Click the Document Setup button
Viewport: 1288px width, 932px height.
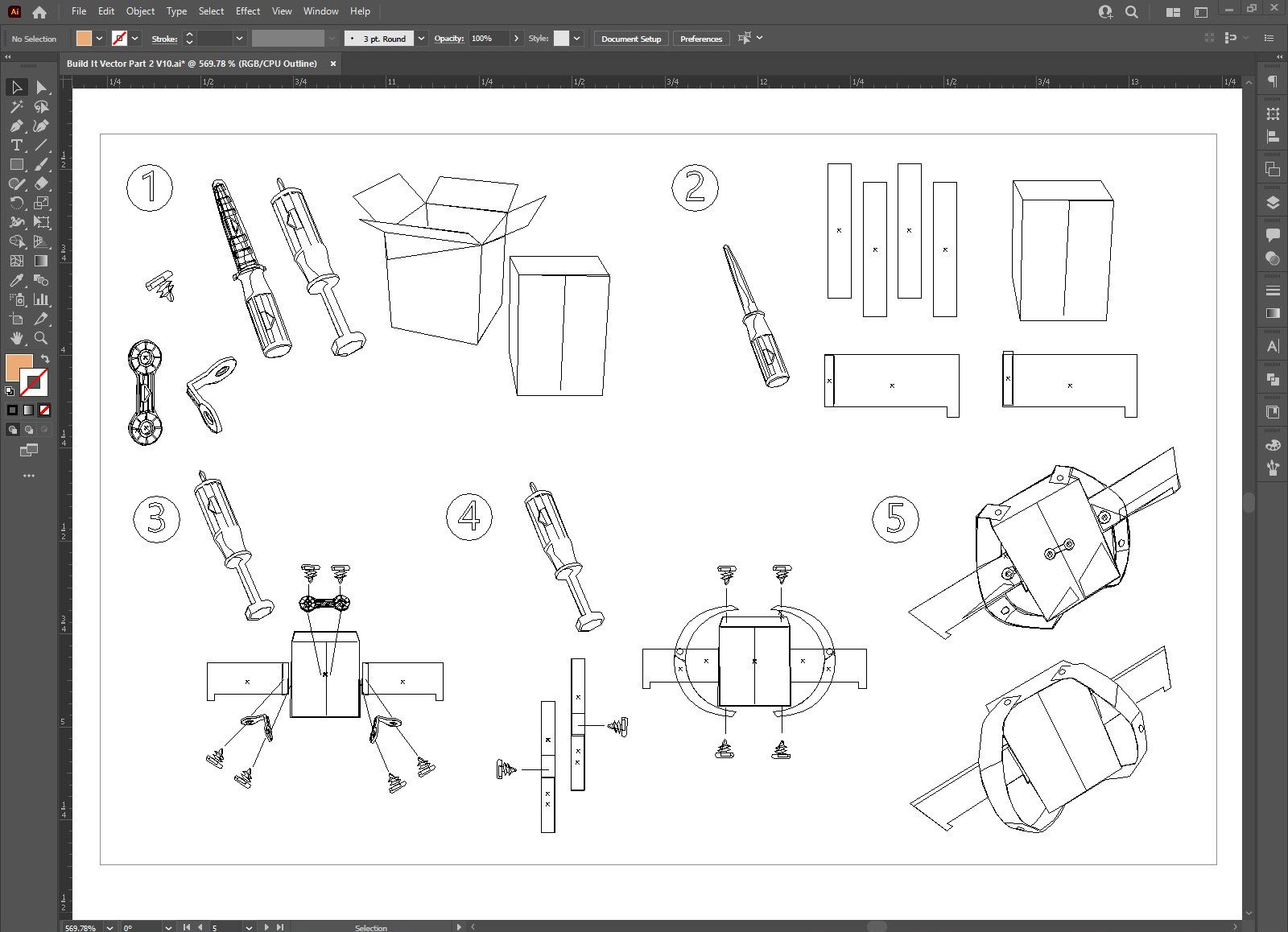(631, 39)
